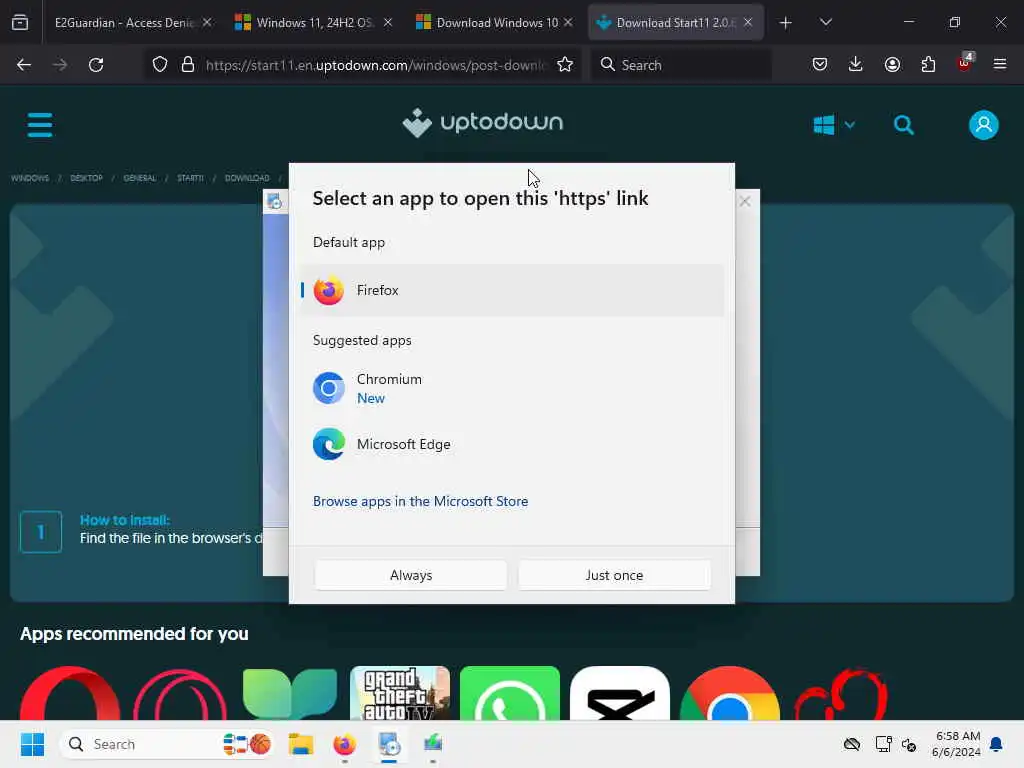Open WhatsApp recommended app thumbnail
The image size is (1024, 768).
pos(509,693)
